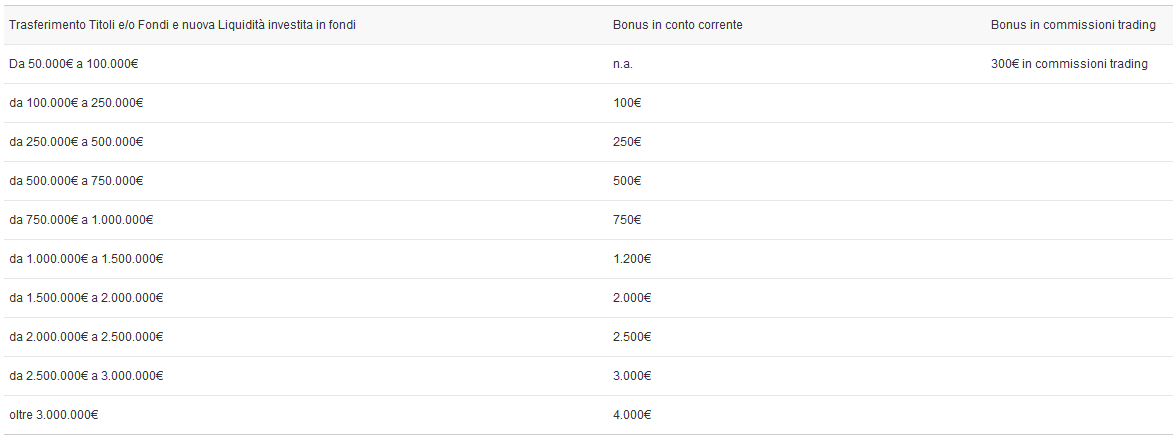Click the 'da 100.000€ a 250.000€' row label
This screenshot has height=440, width=1173.
(x=76, y=103)
